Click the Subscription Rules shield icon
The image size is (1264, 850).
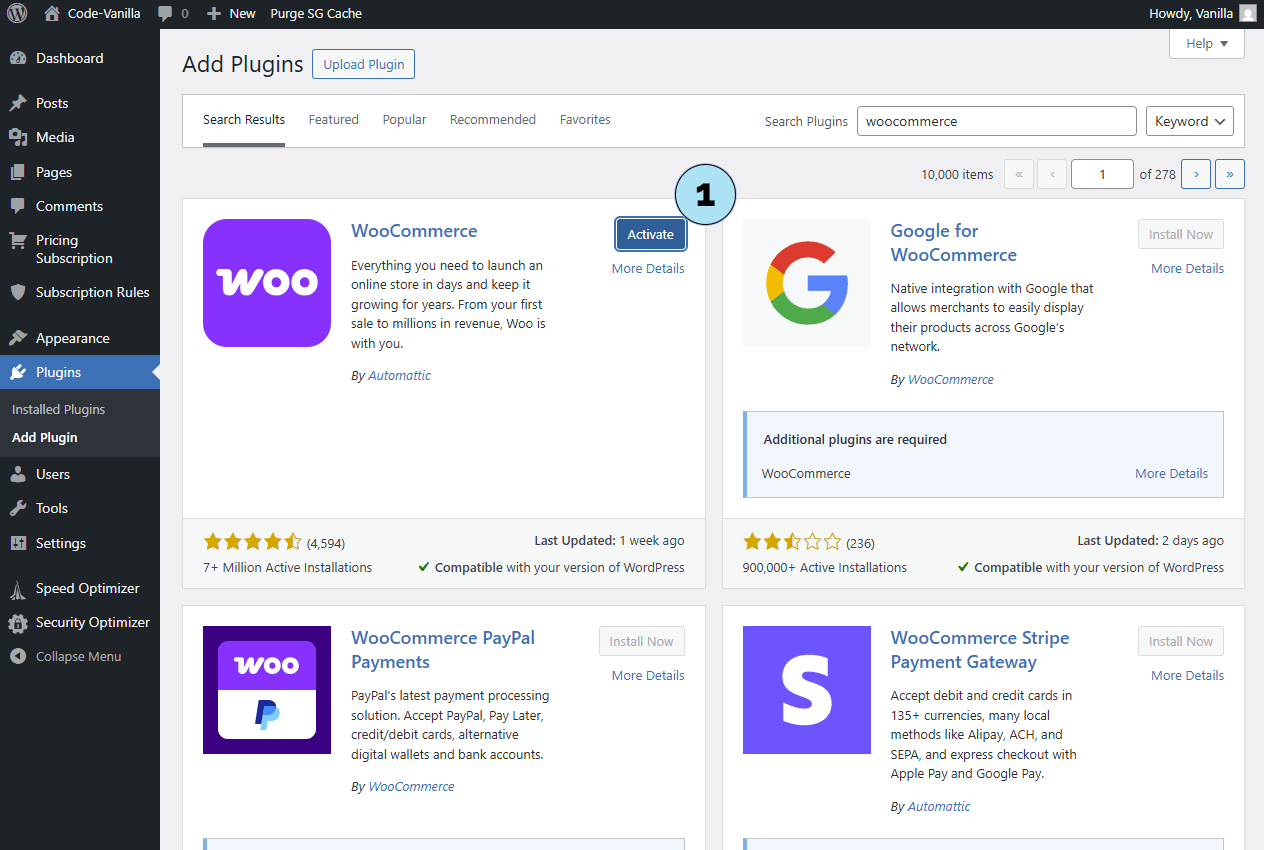tap(18, 293)
